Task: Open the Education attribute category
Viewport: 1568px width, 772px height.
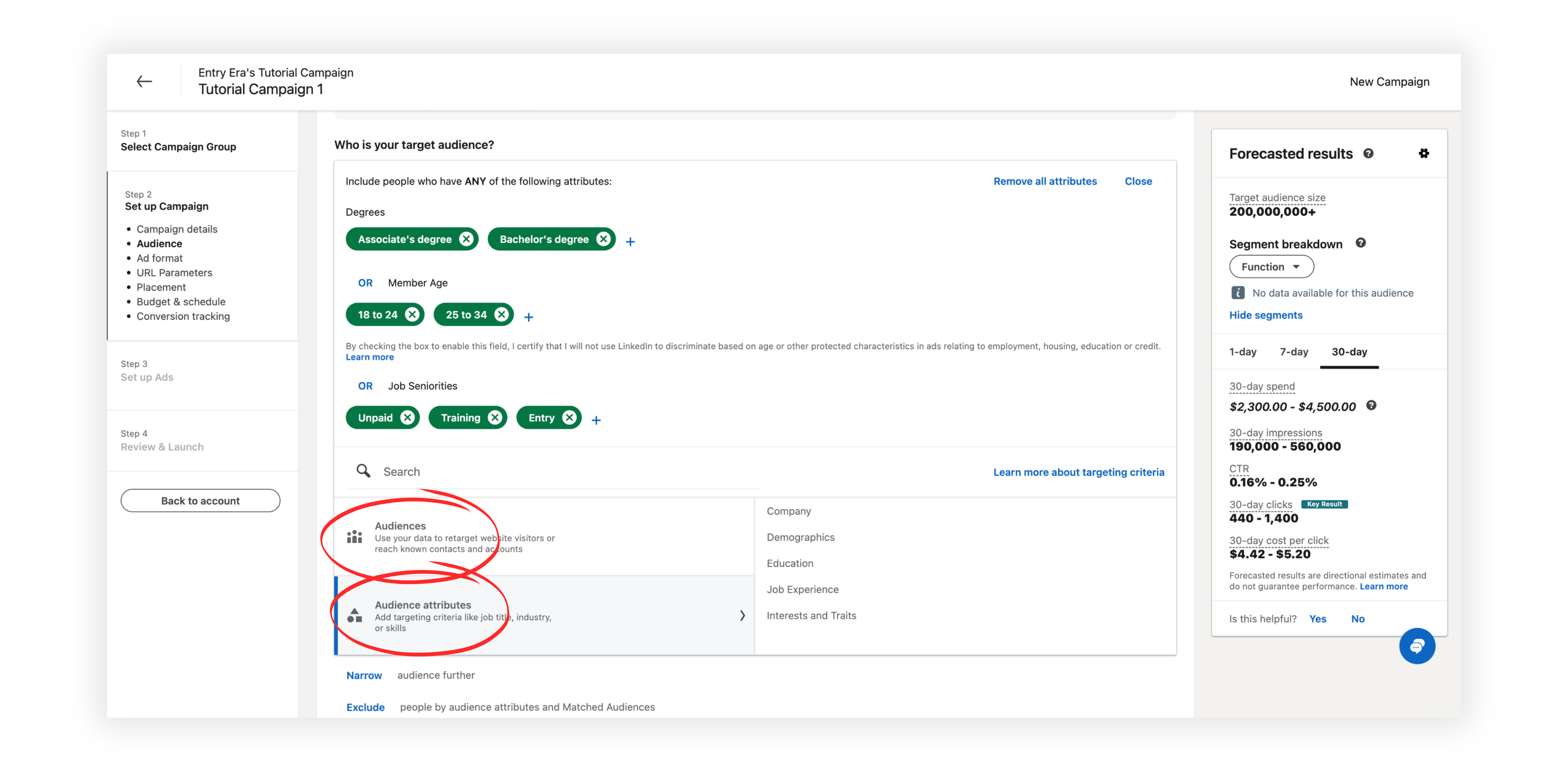Action: coord(790,563)
